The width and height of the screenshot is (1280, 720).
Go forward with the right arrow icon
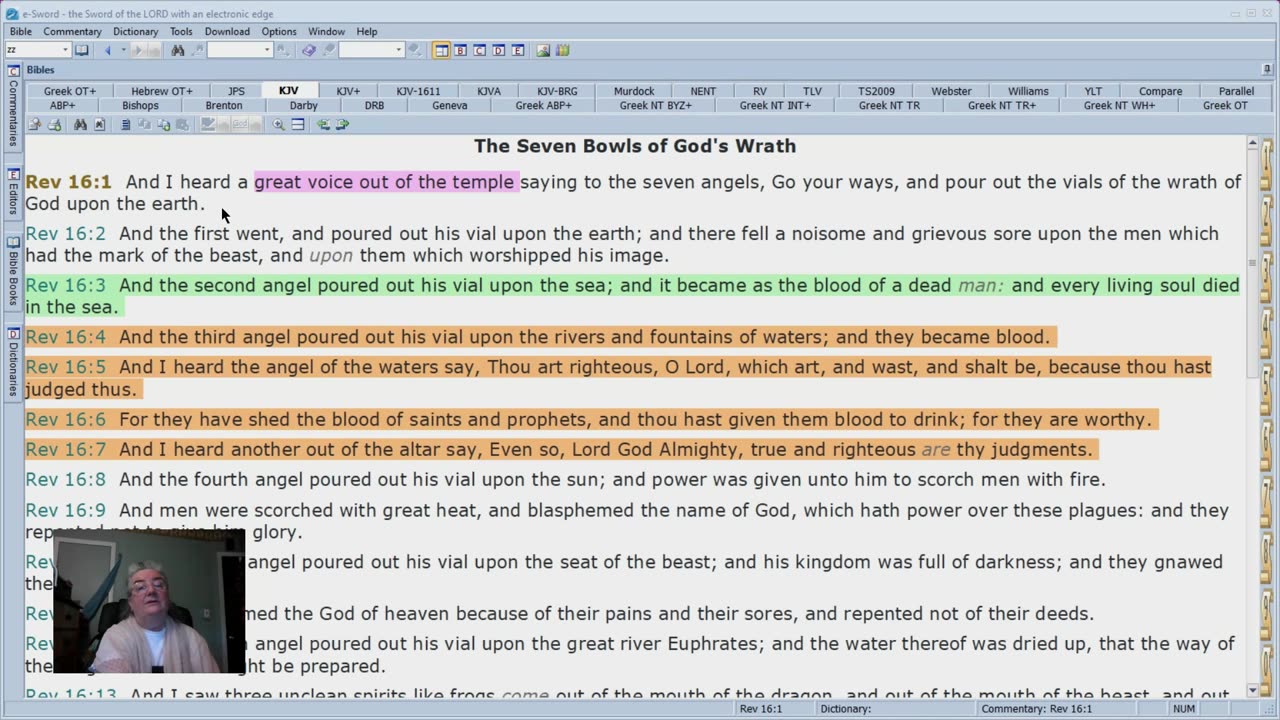coord(139,50)
